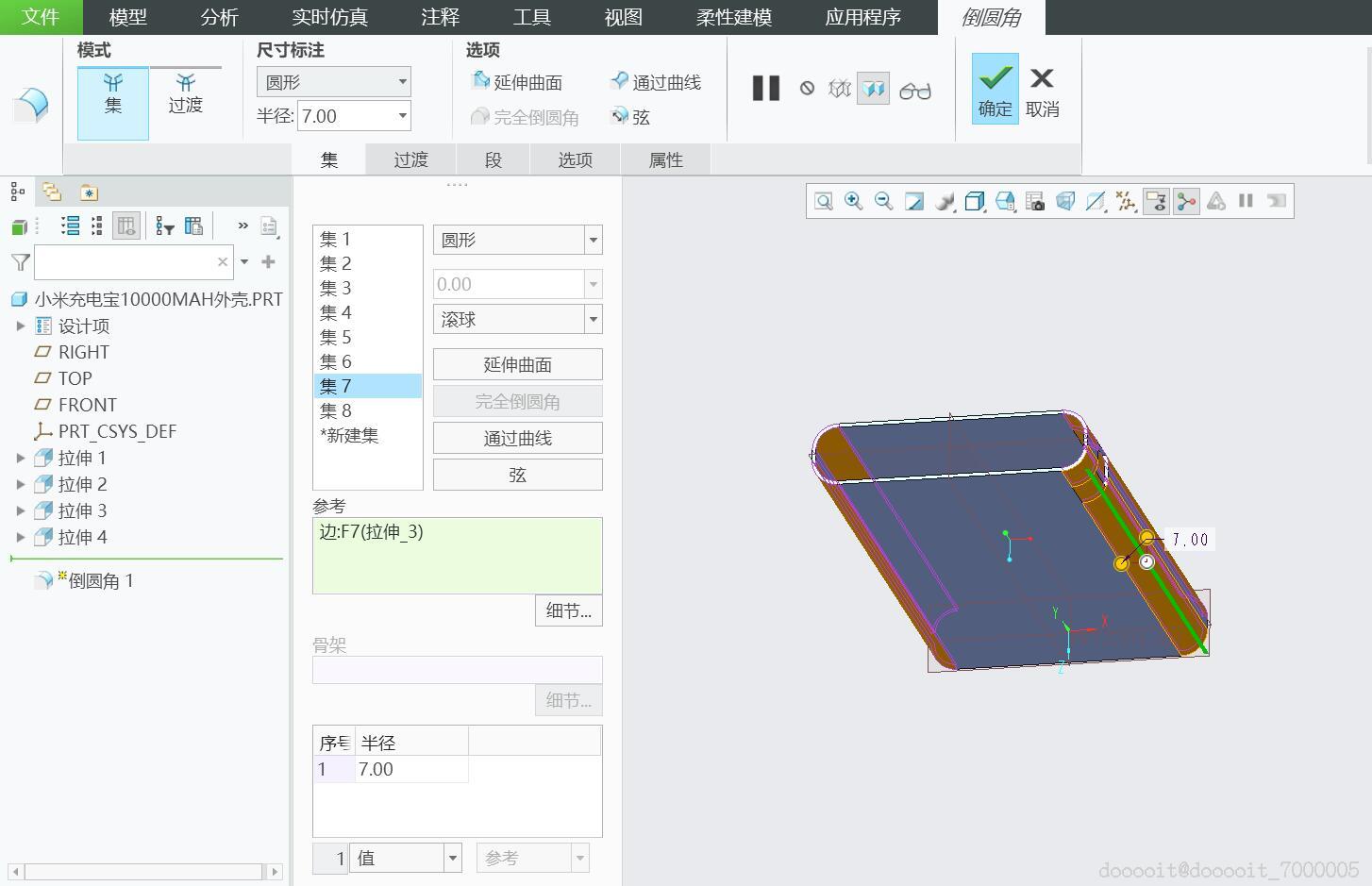Switch to the 分析 ribbon tab
Viewport: 1372px width, 886px height.
218,17
